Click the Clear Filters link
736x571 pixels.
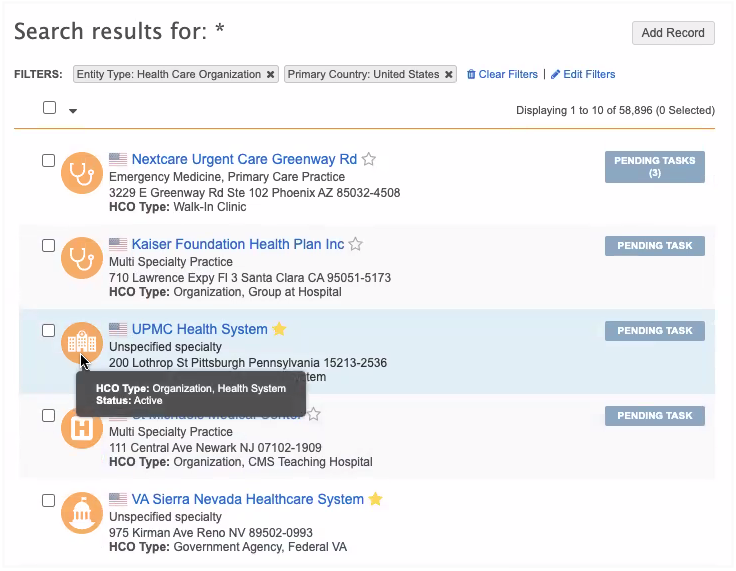502,75
